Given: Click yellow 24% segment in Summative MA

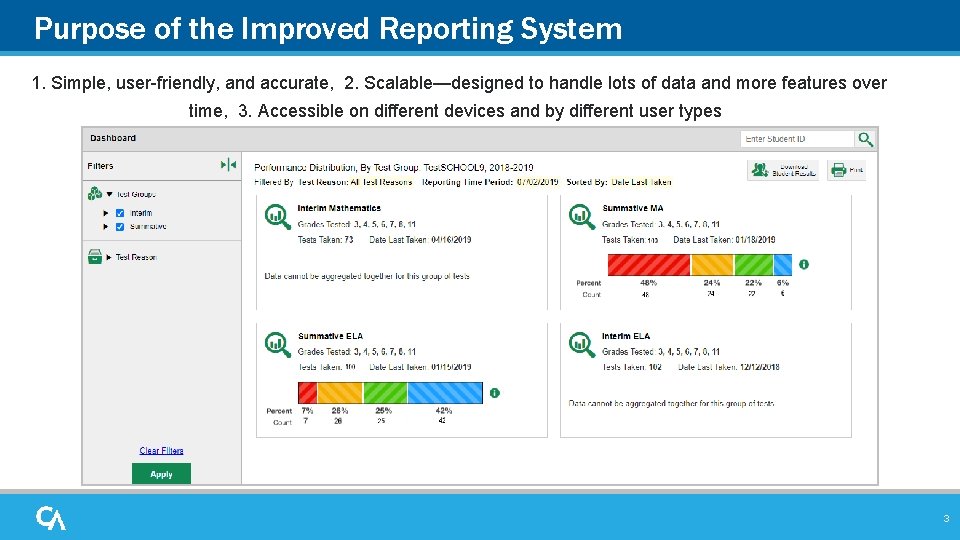Looking at the screenshot, I should point(712,264).
